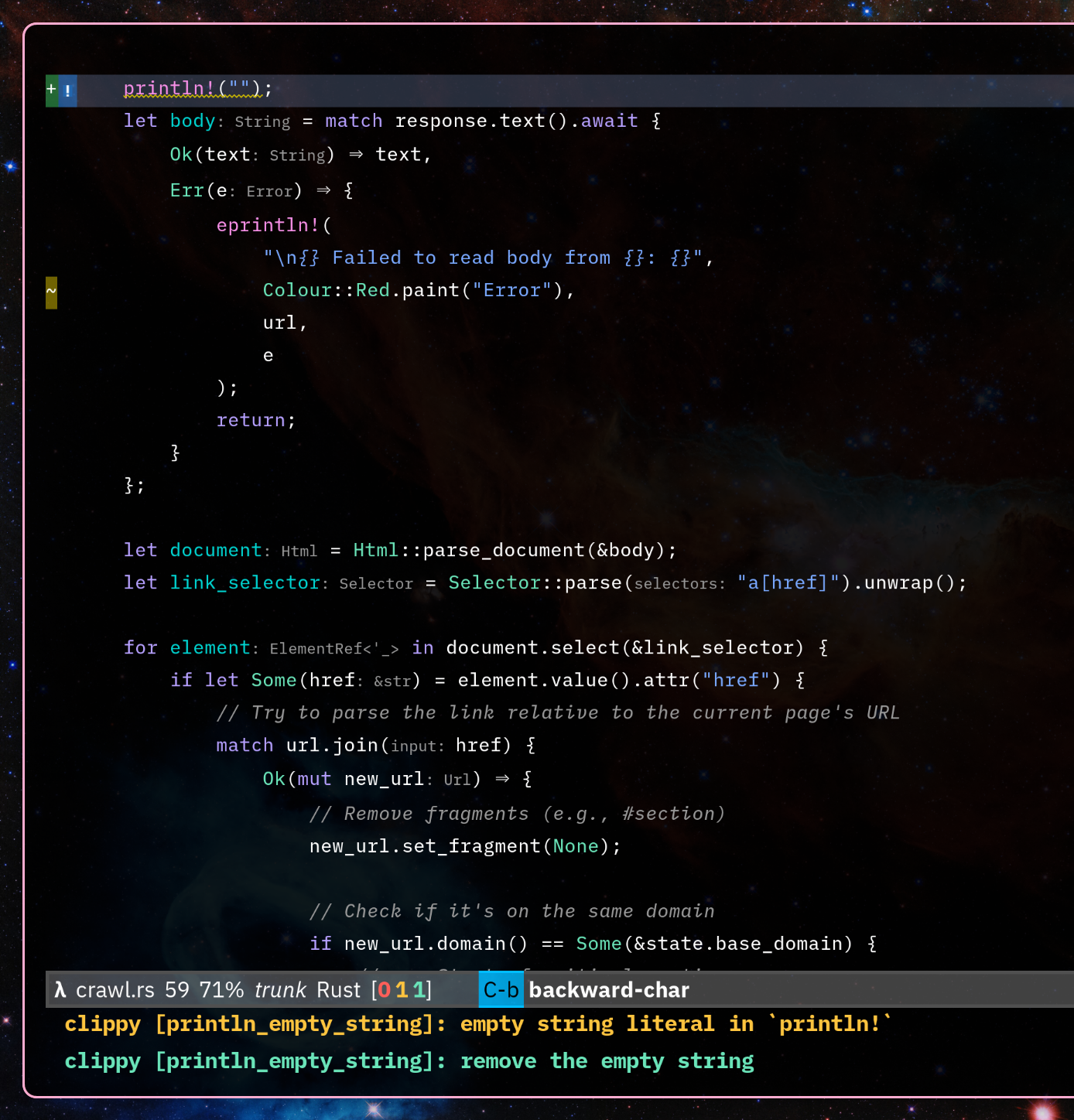Image resolution: width=1074 pixels, height=1120 pixels.
Task: Click the '.unwrap()' call
Action: [x=905, y=582]
